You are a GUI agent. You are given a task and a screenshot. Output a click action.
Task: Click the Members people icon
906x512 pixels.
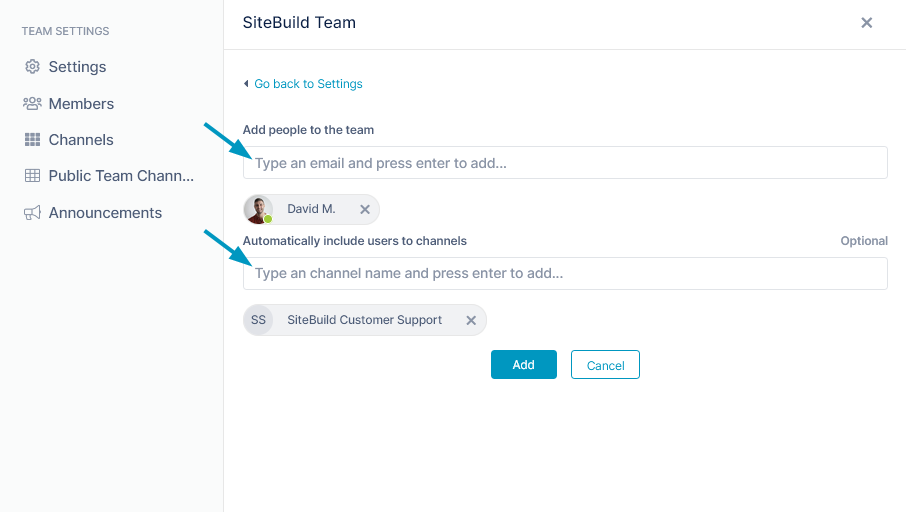[32, 103]
